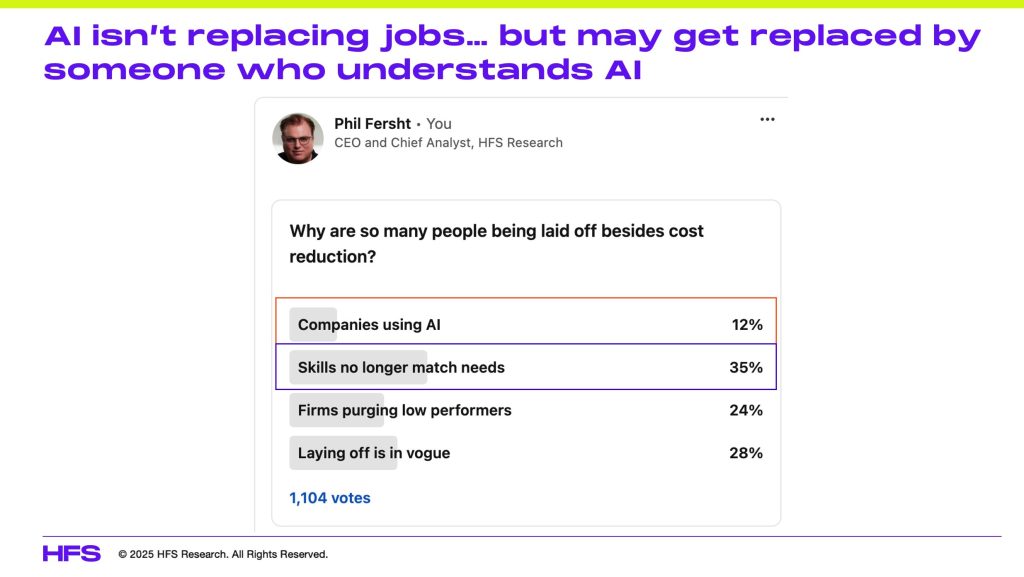
Task: Select 'Skills no longer match needs' option
Action: pos(526,367)
